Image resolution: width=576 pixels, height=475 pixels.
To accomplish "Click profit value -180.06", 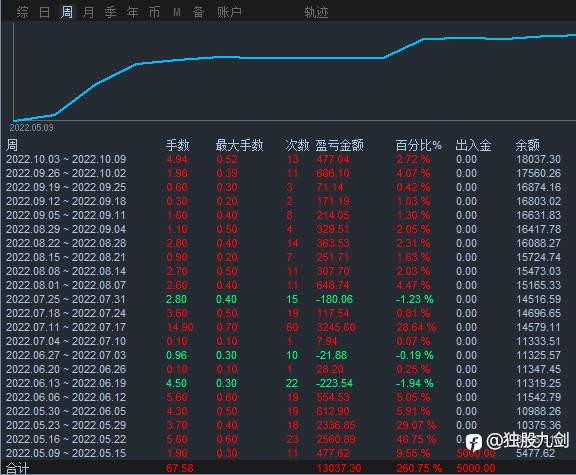I will click(x=334, y=299).
